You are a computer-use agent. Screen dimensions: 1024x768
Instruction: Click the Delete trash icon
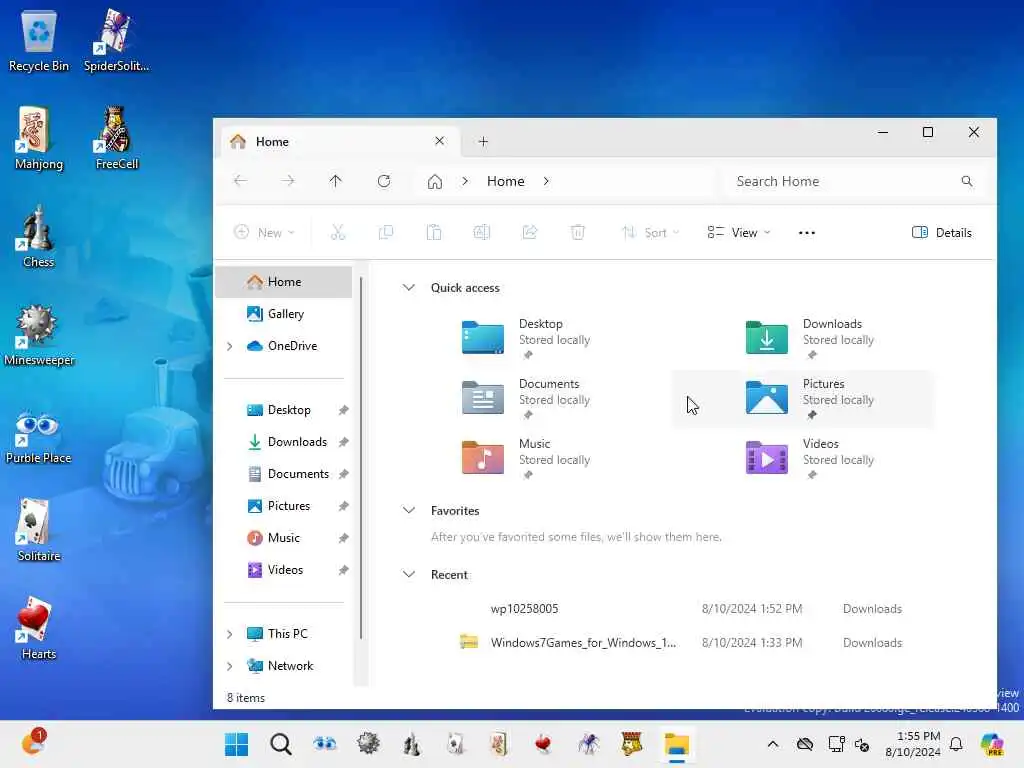coord(578,232)
